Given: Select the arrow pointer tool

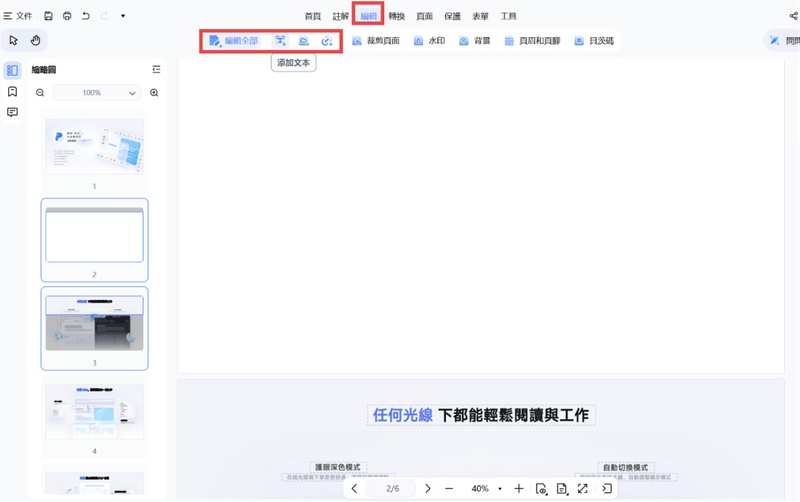Looking at the screenshot, I should point(14,40).
